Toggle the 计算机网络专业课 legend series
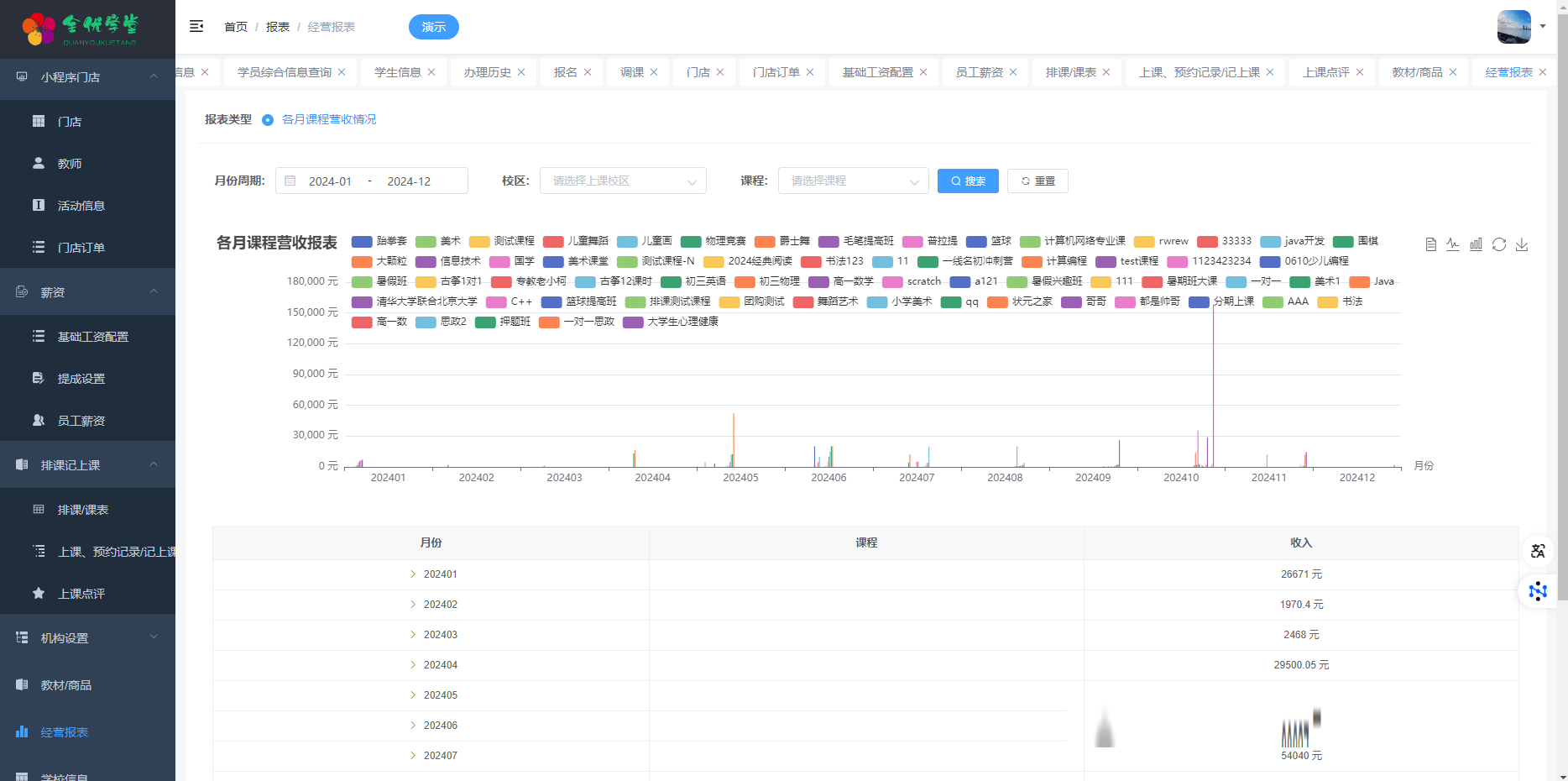 [x=1073, y=241]
